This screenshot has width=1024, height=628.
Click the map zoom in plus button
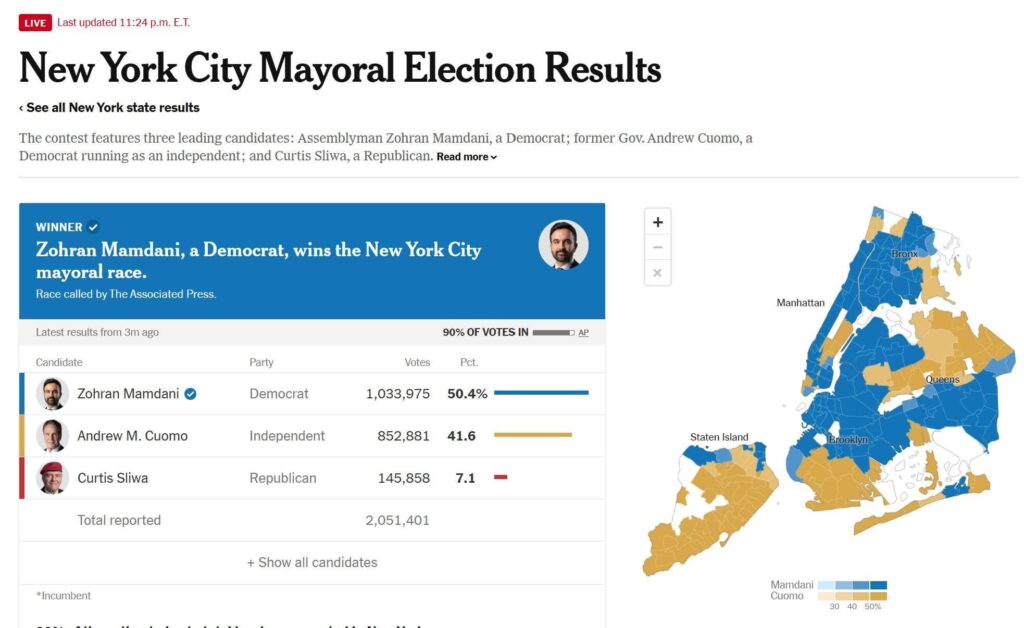pyautogui.click(x=657, y=222)
